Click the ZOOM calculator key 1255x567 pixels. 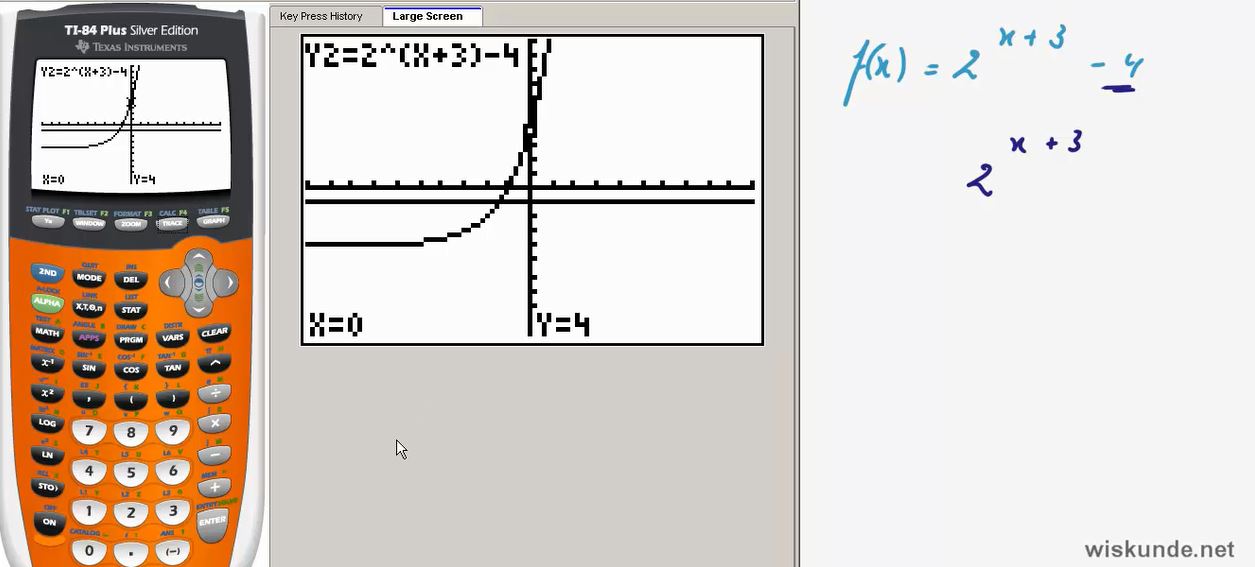(x=131, y=224)
